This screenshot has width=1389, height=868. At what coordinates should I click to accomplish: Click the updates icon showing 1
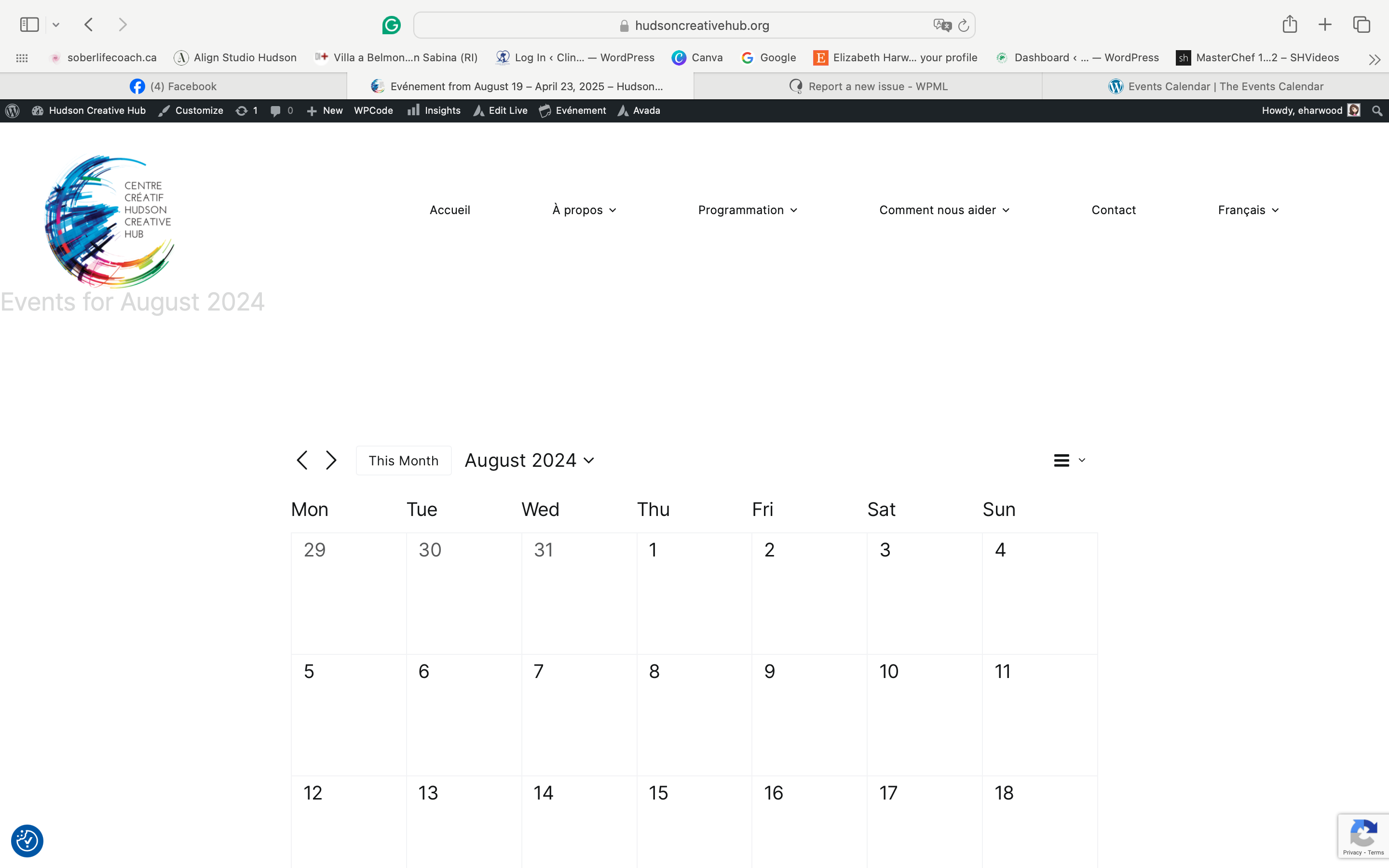(247, 111)
